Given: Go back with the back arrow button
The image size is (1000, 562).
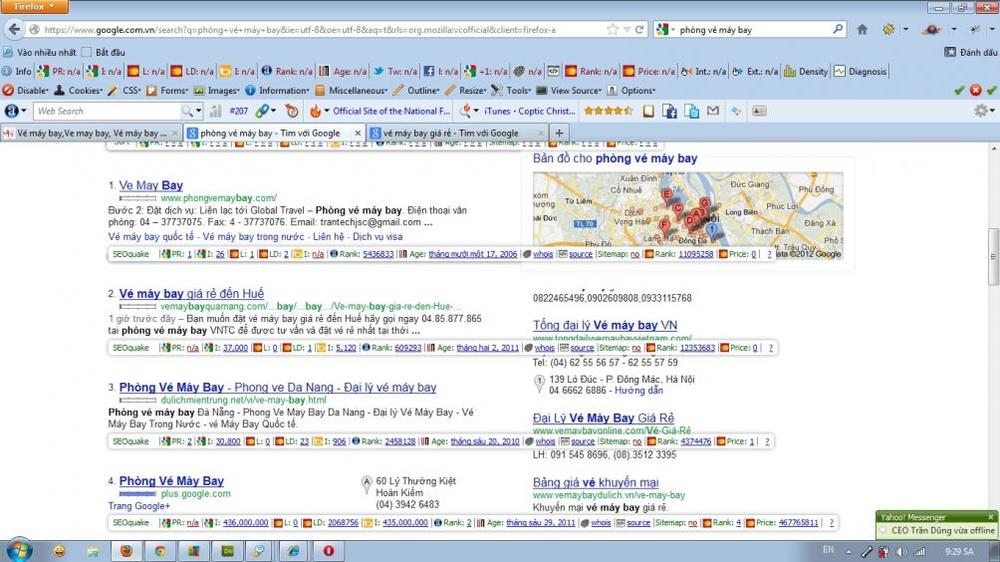Looking at the screenshot, I should [15, 29].
